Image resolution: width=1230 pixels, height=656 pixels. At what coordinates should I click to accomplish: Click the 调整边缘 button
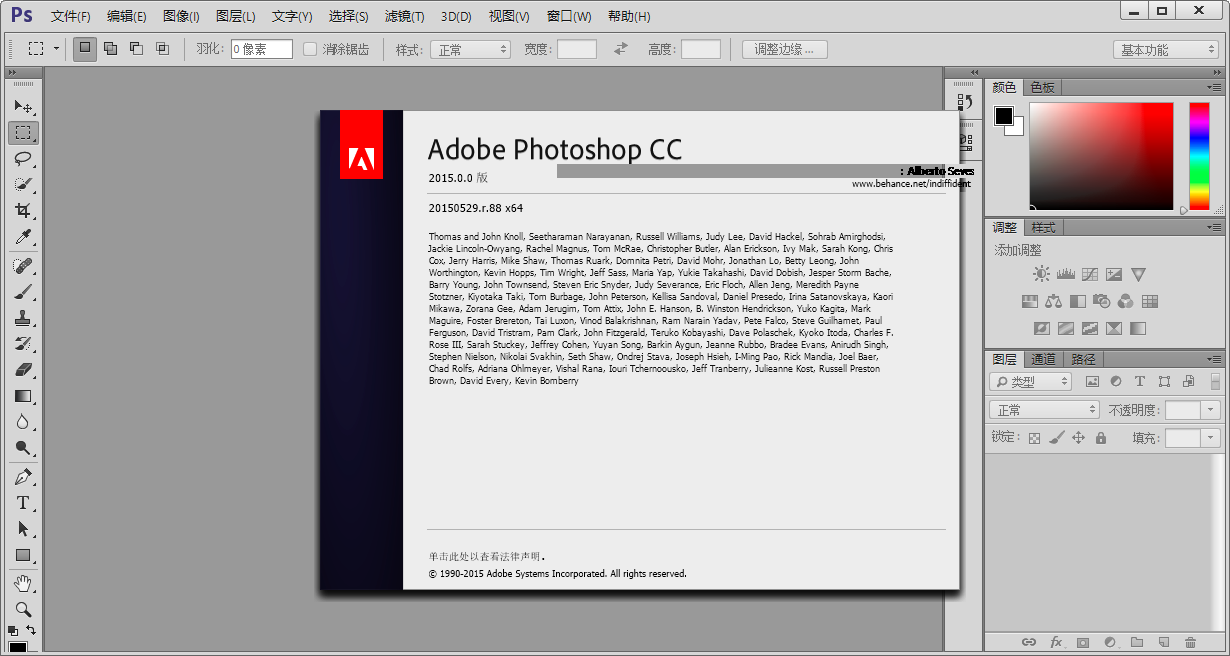(785, 49)
